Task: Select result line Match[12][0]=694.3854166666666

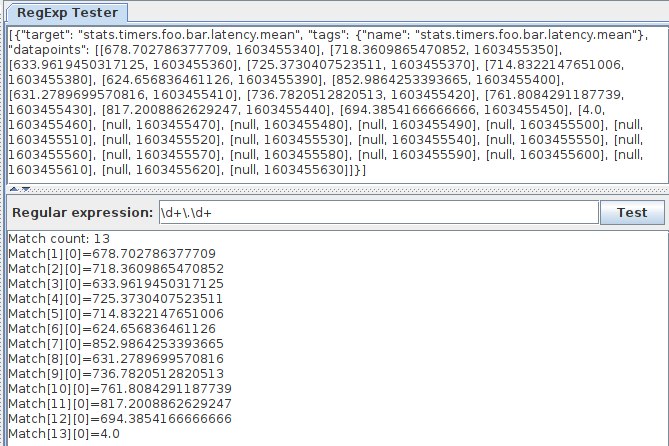Action: (x=120, y=419)
